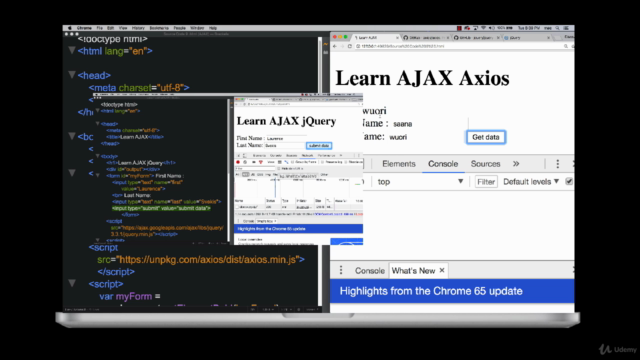Collapse the second script tag fold triangle
Viewport: 640px width, 360px height.
point(72,283)
